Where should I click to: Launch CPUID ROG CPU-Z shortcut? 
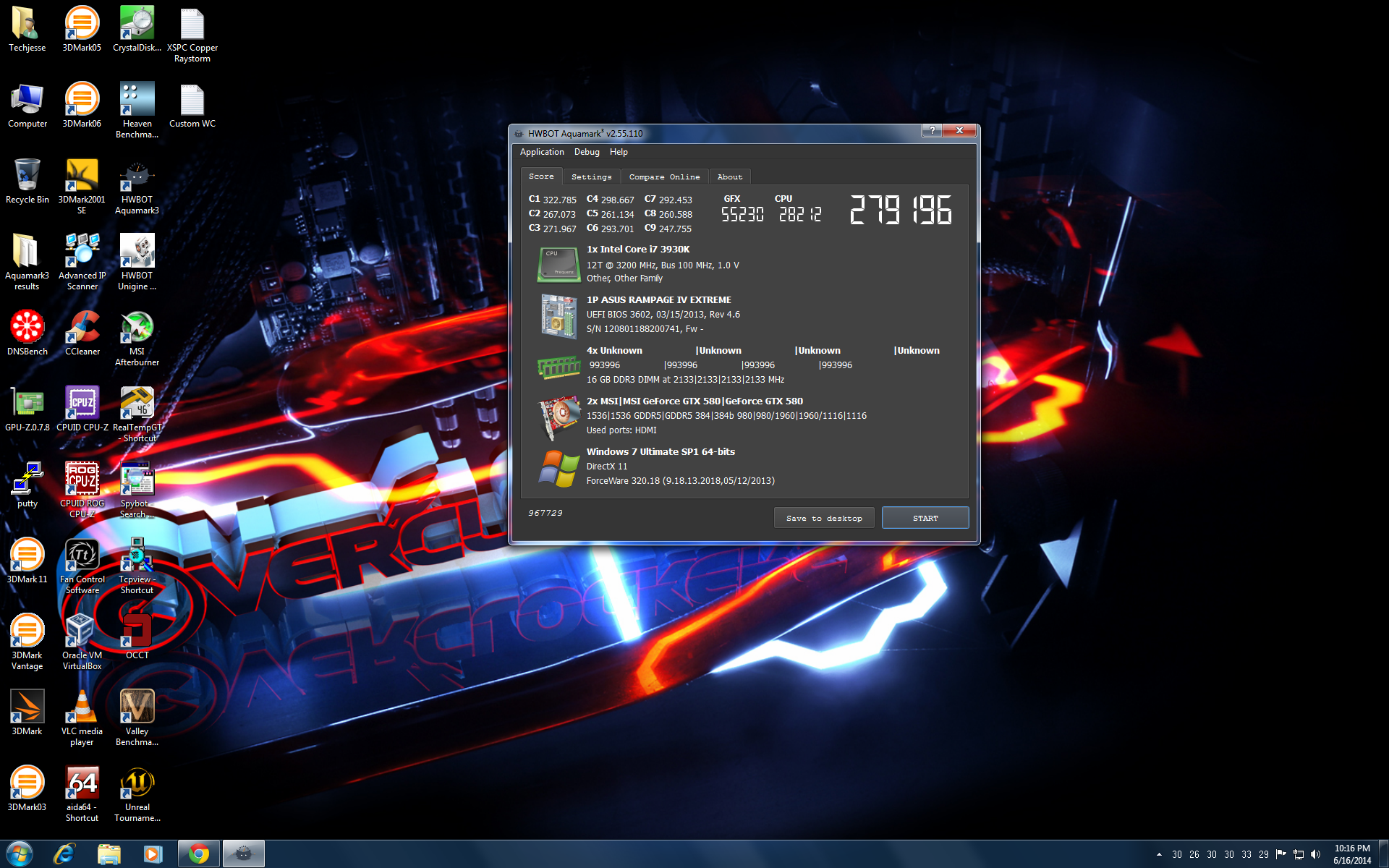click(82, 490)
